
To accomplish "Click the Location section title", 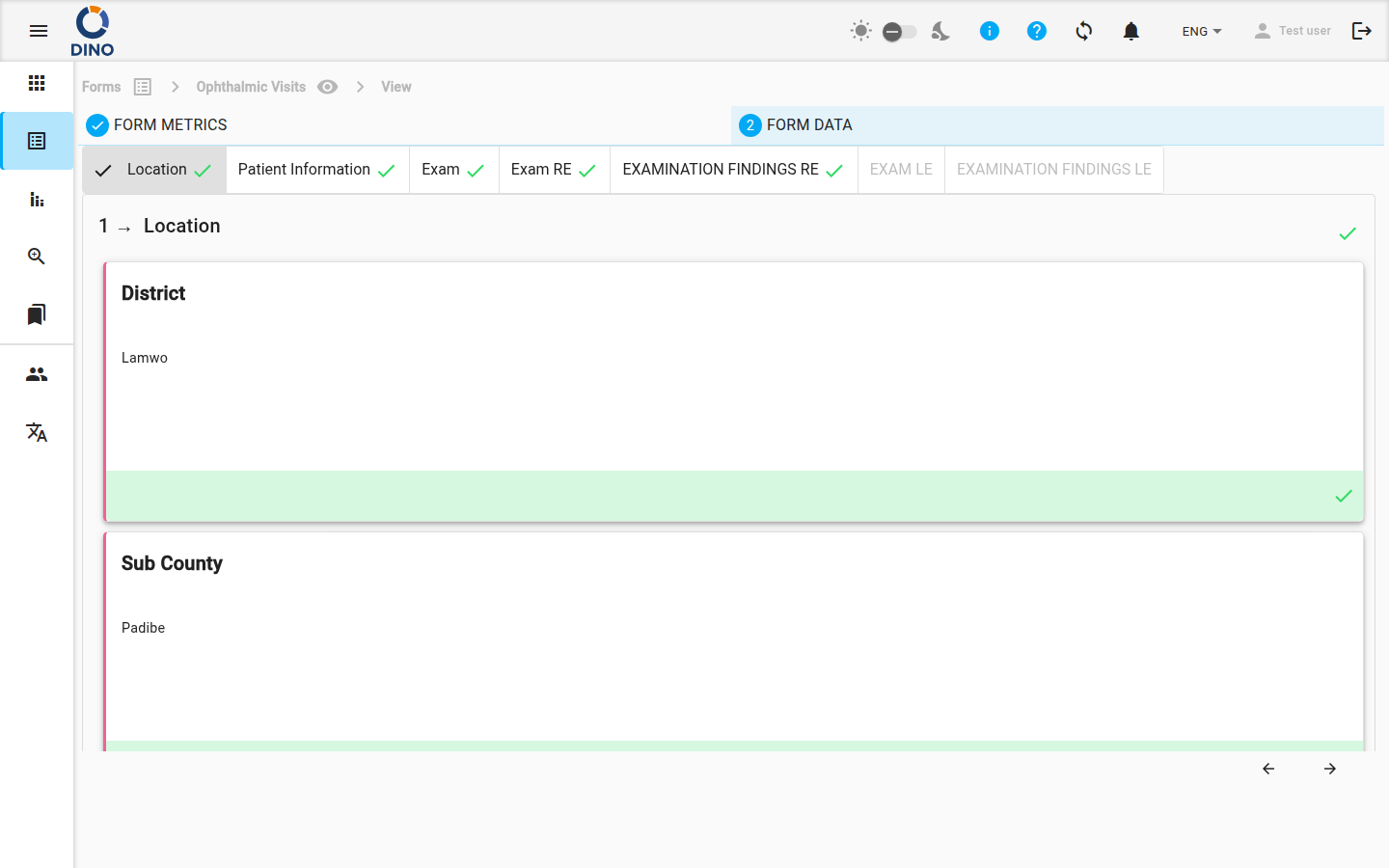I will point(181,226).
